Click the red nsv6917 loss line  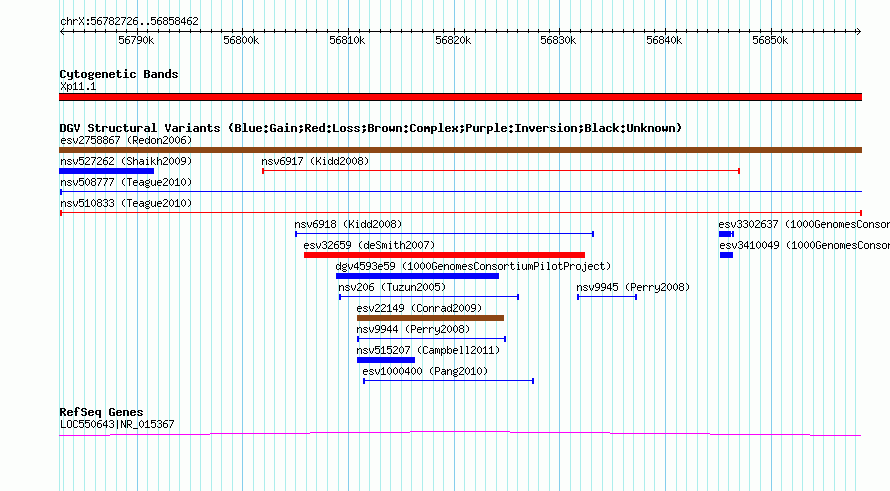tap(501, 171)
